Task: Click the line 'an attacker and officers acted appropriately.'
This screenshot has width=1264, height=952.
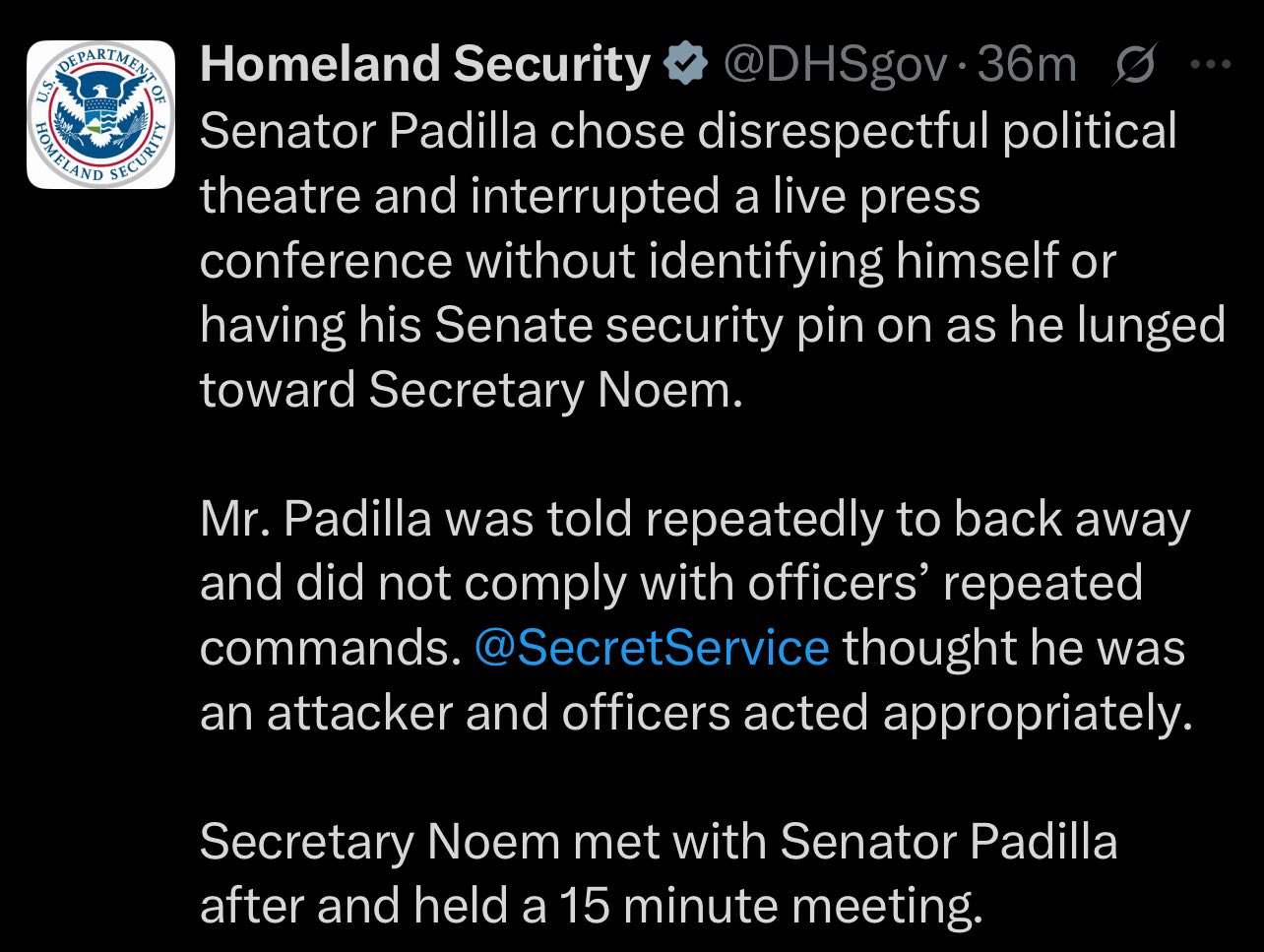Action: (x=695, y=713)
